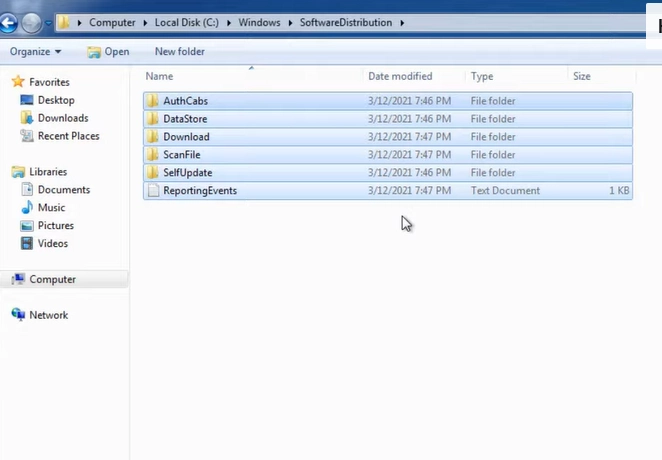Click the Libraries icon
This screenshot has height=460, width=662.
(x=18, y=172)
